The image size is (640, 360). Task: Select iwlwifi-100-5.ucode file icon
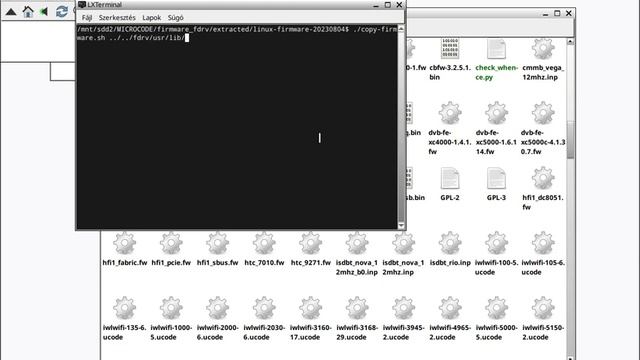496,243
